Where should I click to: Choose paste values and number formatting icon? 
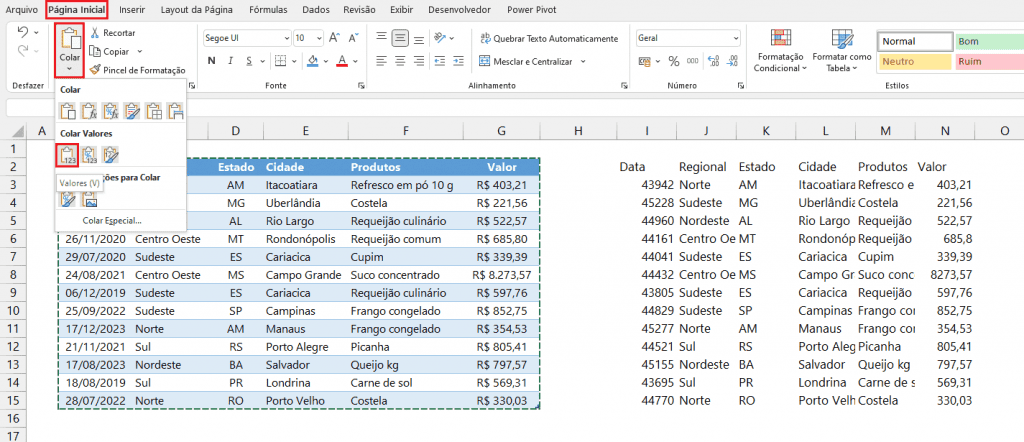(89, 155)
